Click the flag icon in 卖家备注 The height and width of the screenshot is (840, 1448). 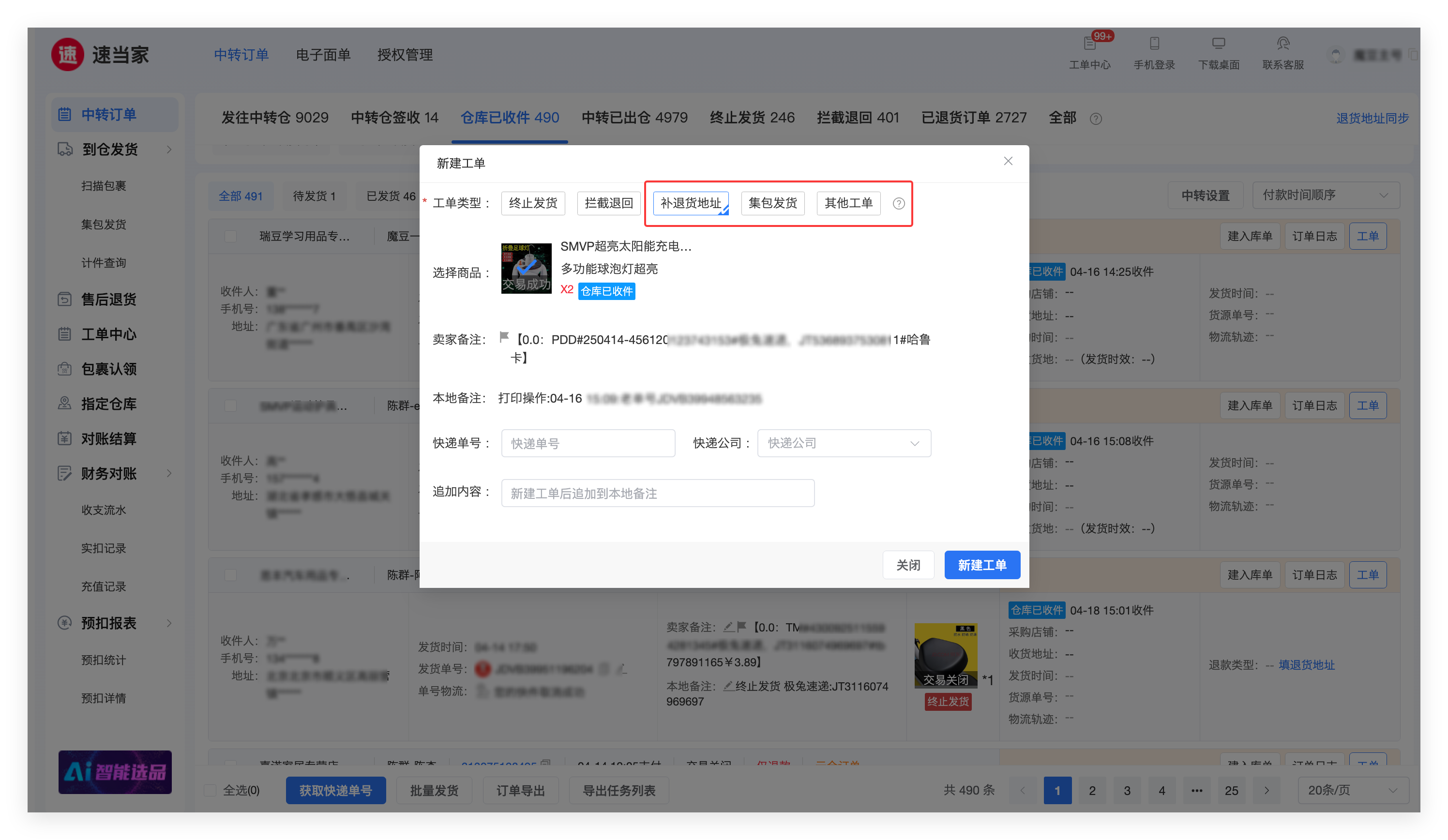(504, 337)
